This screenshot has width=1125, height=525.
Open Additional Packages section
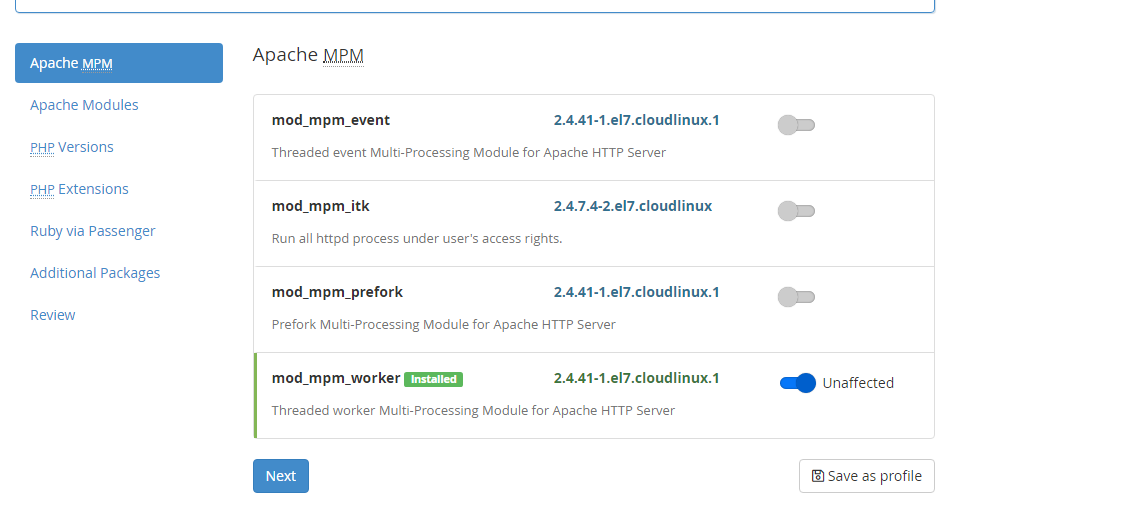click(x=95, y=273)
